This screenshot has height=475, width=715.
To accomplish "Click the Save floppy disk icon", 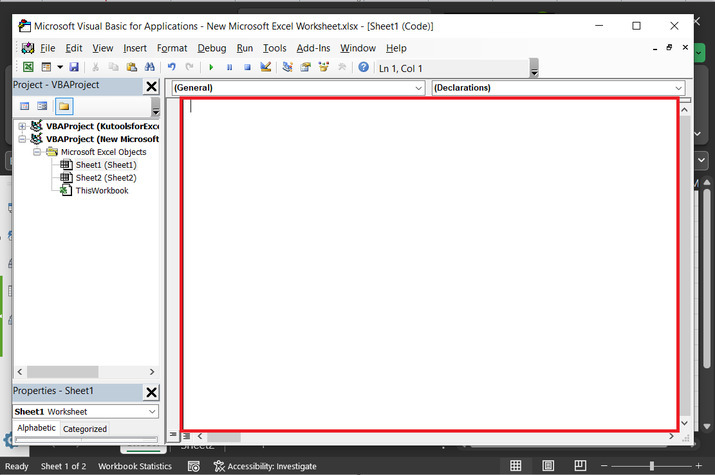I will tap(74, 67).
